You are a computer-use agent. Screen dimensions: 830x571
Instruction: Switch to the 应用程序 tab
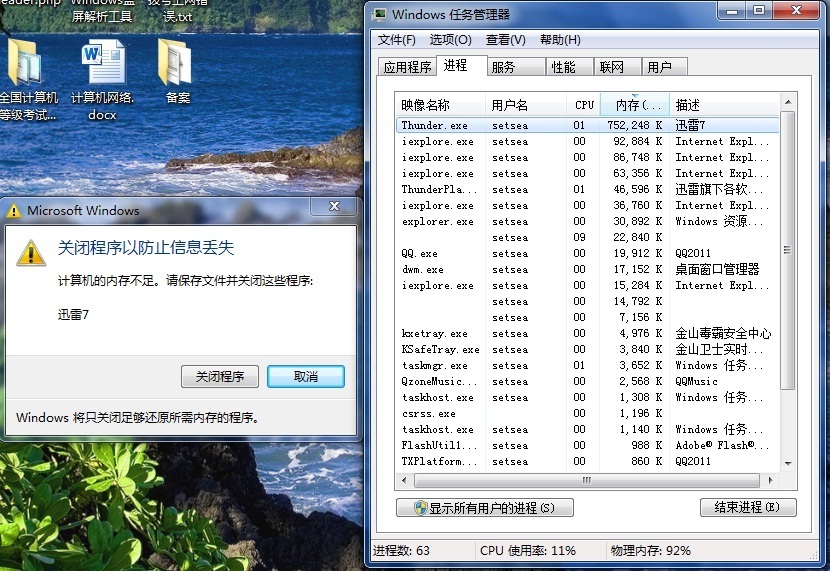pyautogui.click(x=407, y=67)
